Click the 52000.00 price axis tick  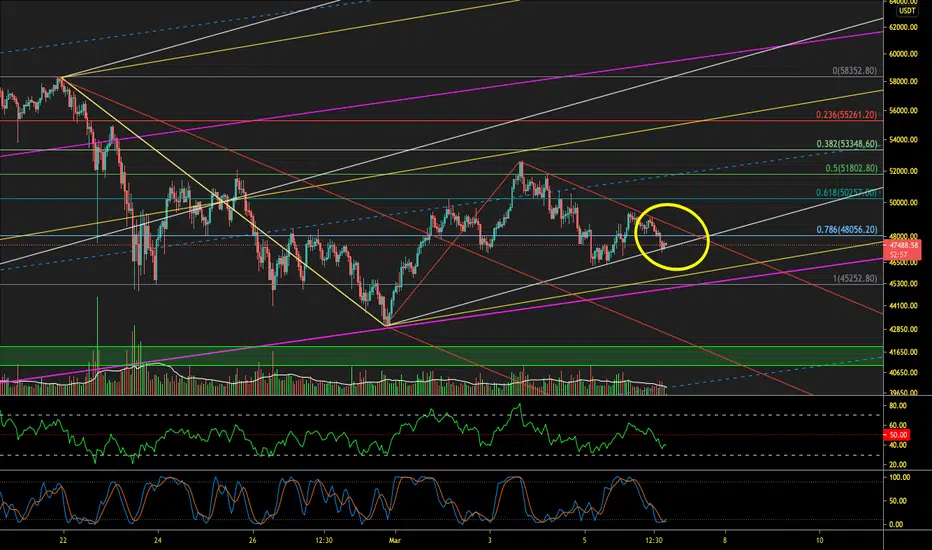click(903, 171)
